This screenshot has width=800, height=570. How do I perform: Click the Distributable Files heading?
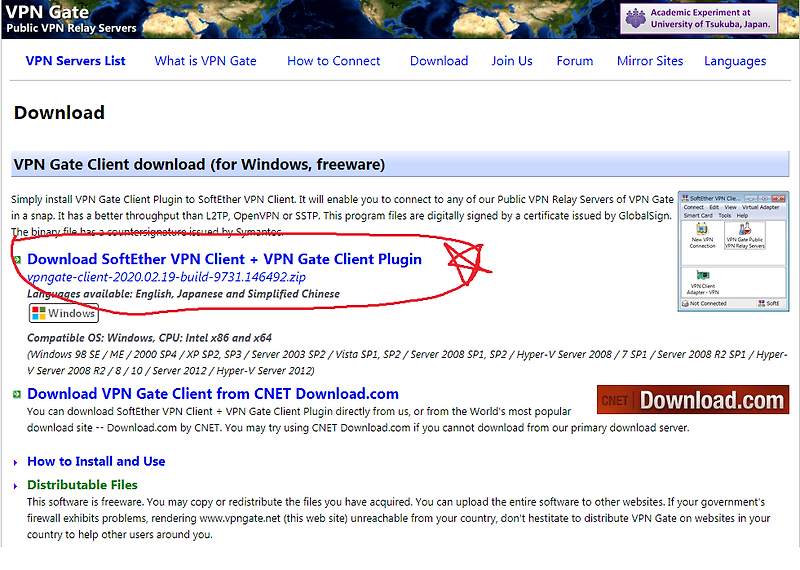click(82, 485)
